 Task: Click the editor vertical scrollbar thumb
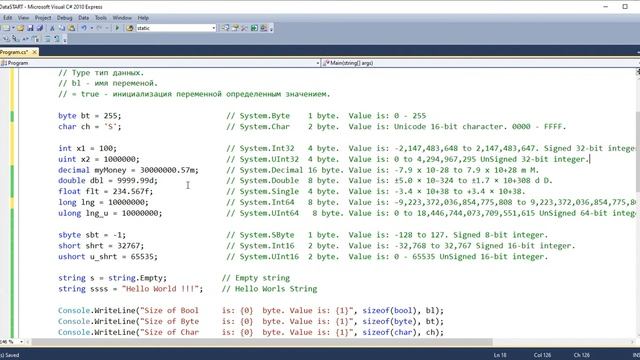coord(637,151)
